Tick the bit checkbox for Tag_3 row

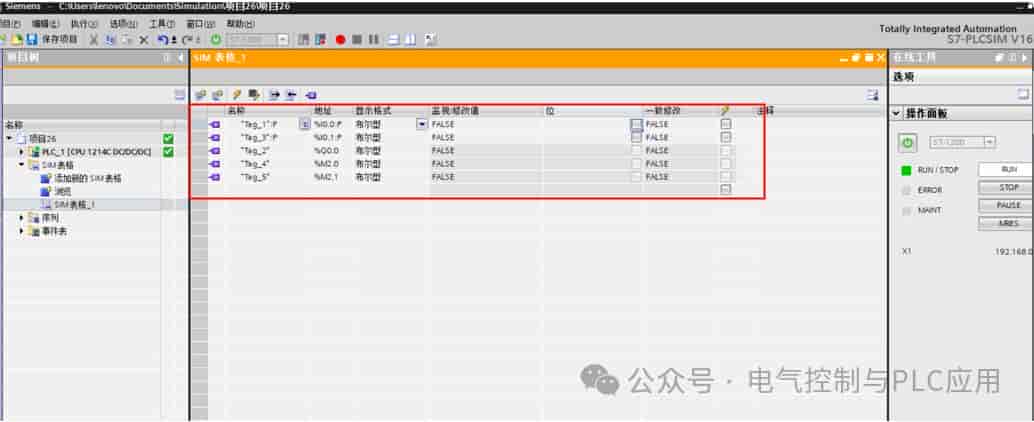point(636,137)
